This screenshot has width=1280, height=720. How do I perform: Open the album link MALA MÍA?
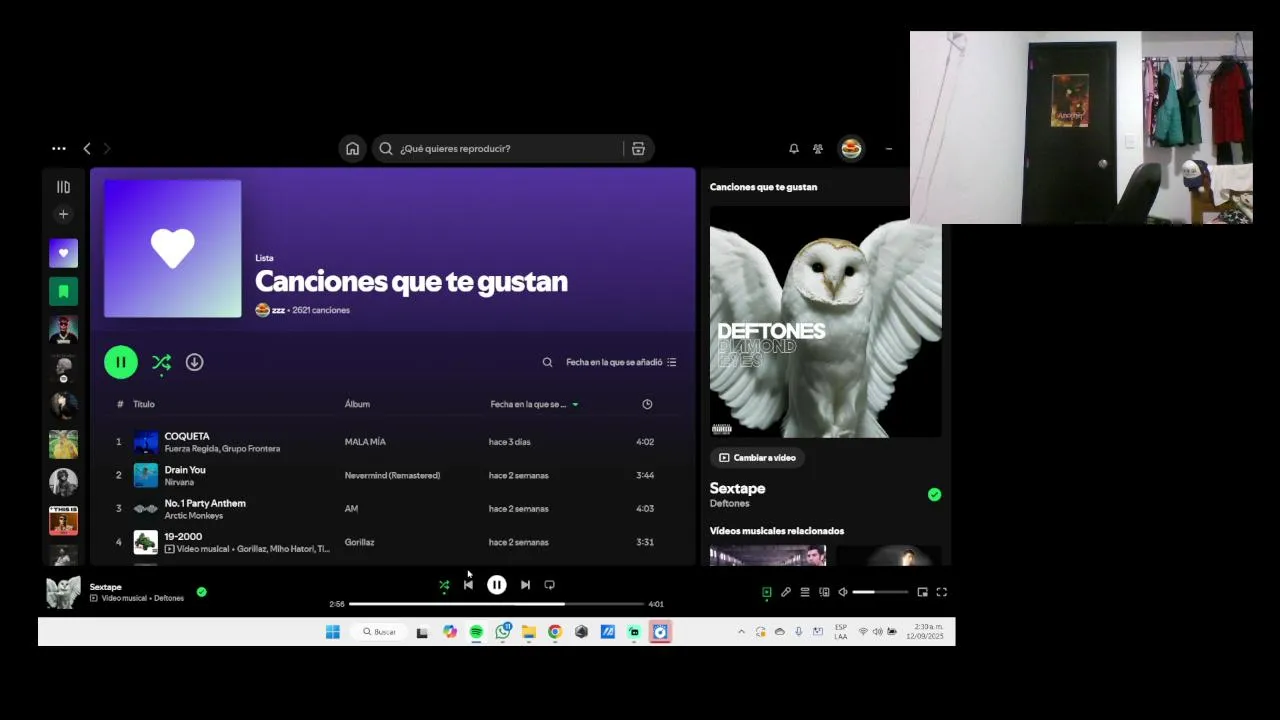coord(365,442)
